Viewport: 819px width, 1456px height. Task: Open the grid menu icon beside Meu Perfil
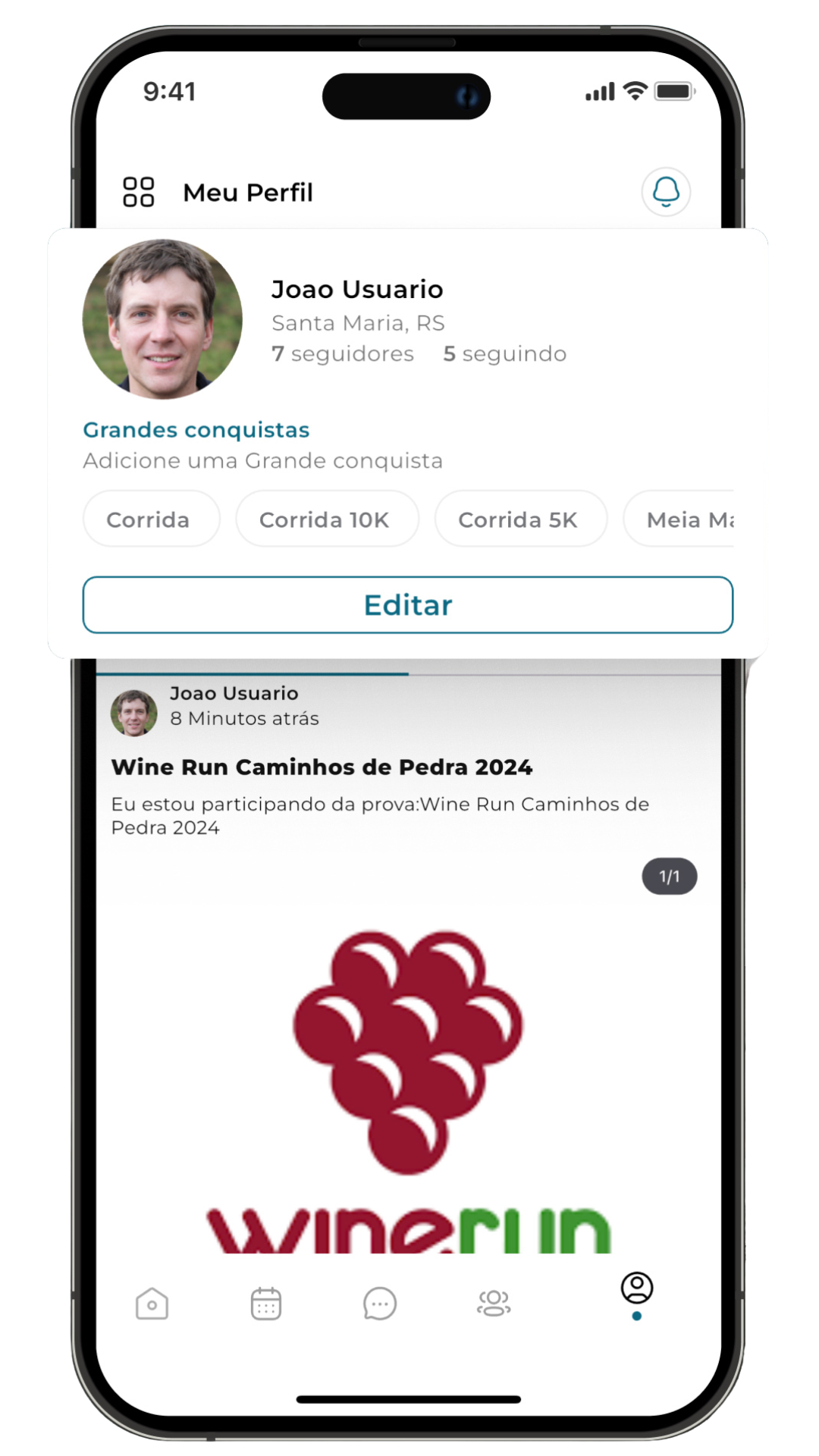pos(139,192)
